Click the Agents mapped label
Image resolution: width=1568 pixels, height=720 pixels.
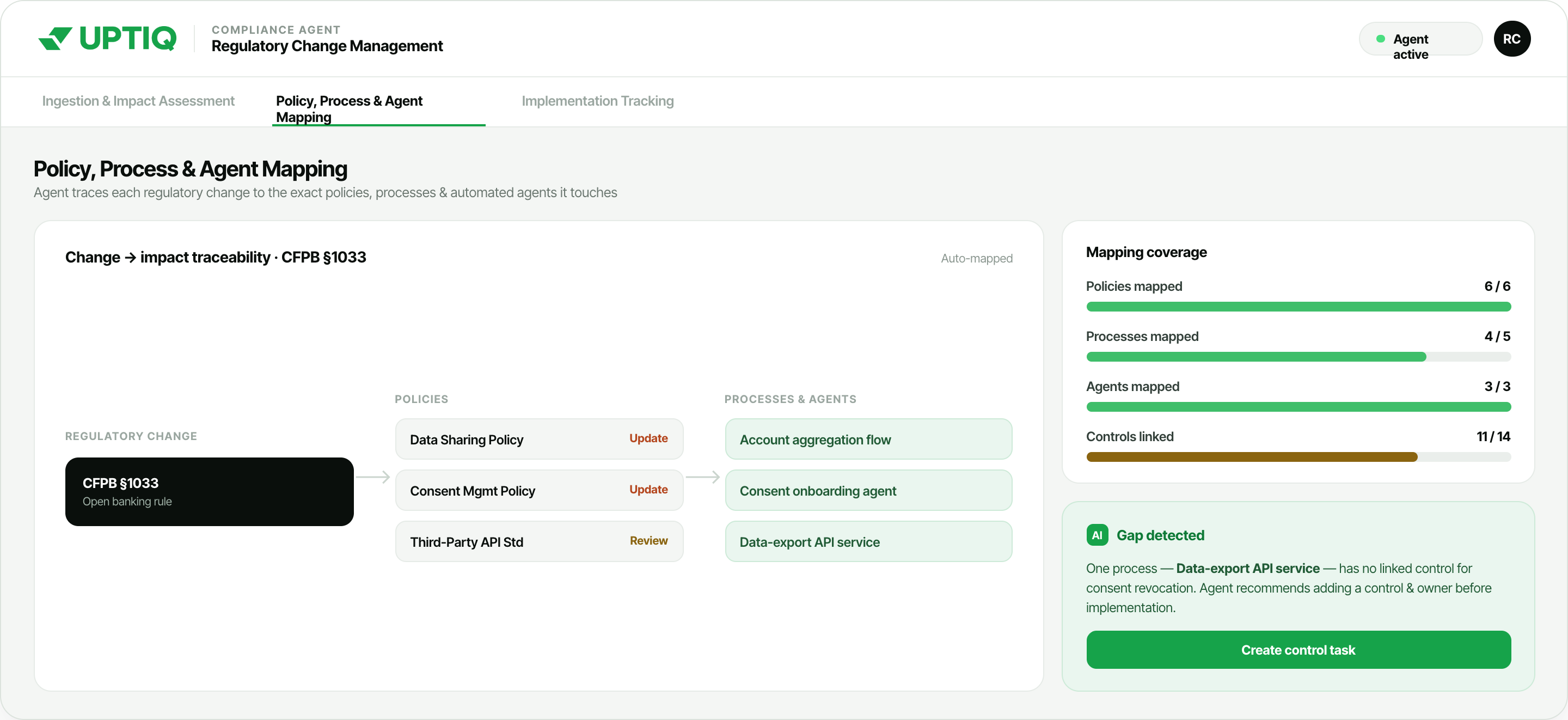pyautogui.click(x=1133, y=386)
